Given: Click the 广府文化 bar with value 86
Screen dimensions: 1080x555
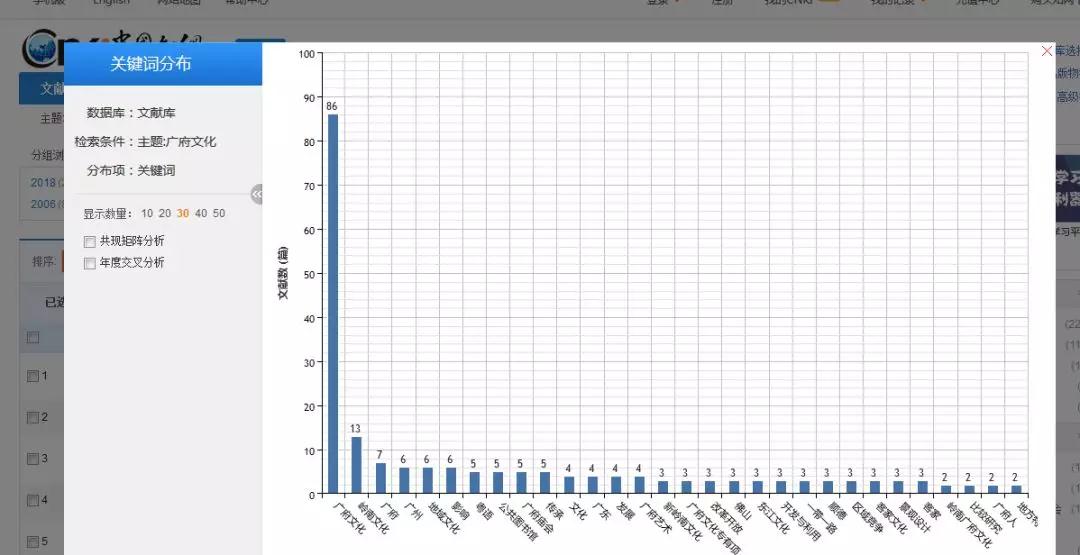Looking at the screenshot, I should (x=333, y=304).
